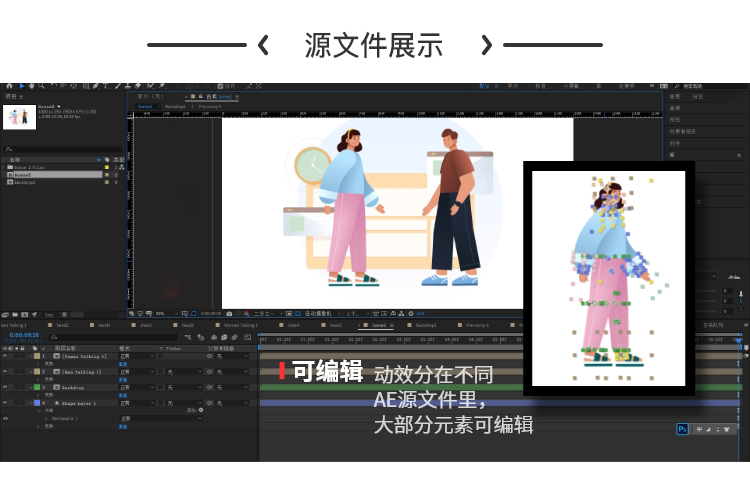This screenshot has width=750, height=483.
Task: Click the graph editor icon in timeline
Action: click(247, 337)
